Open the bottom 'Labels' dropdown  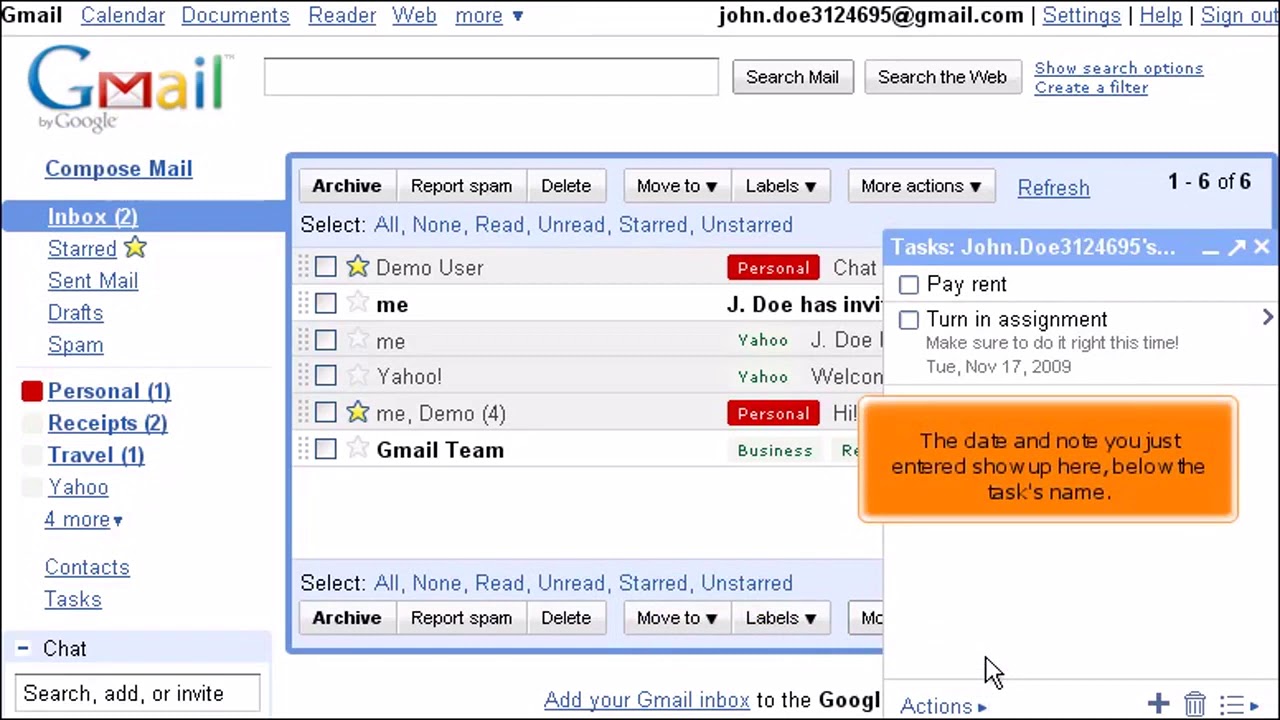point(781,618)
